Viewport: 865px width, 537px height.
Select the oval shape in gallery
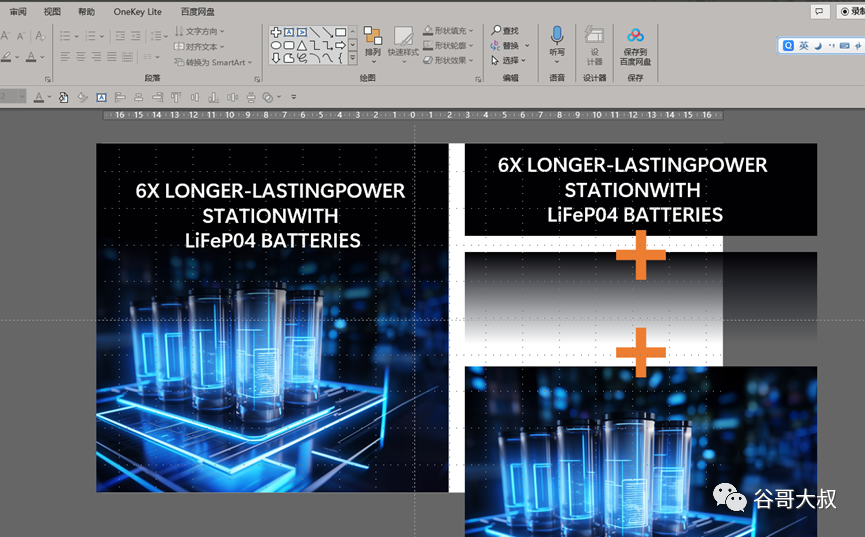(276, 45)
